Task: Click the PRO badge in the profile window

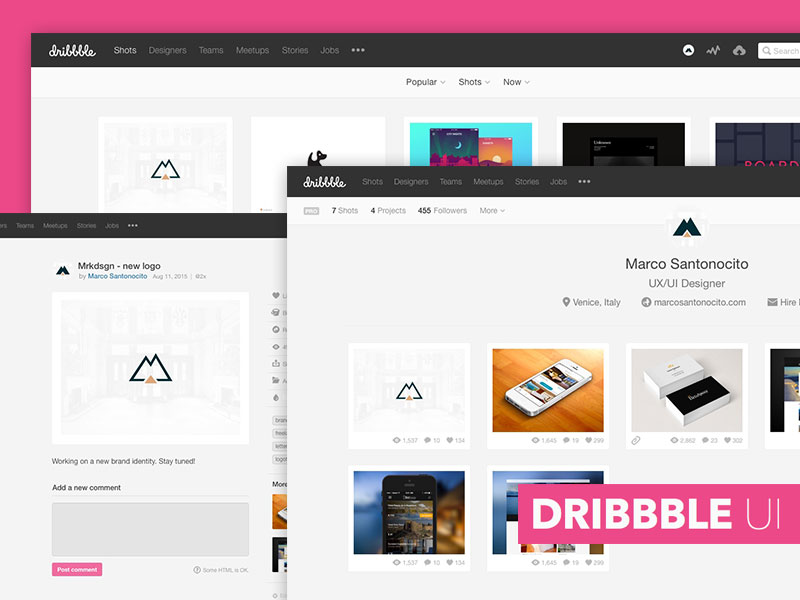Action: [311, 211]
